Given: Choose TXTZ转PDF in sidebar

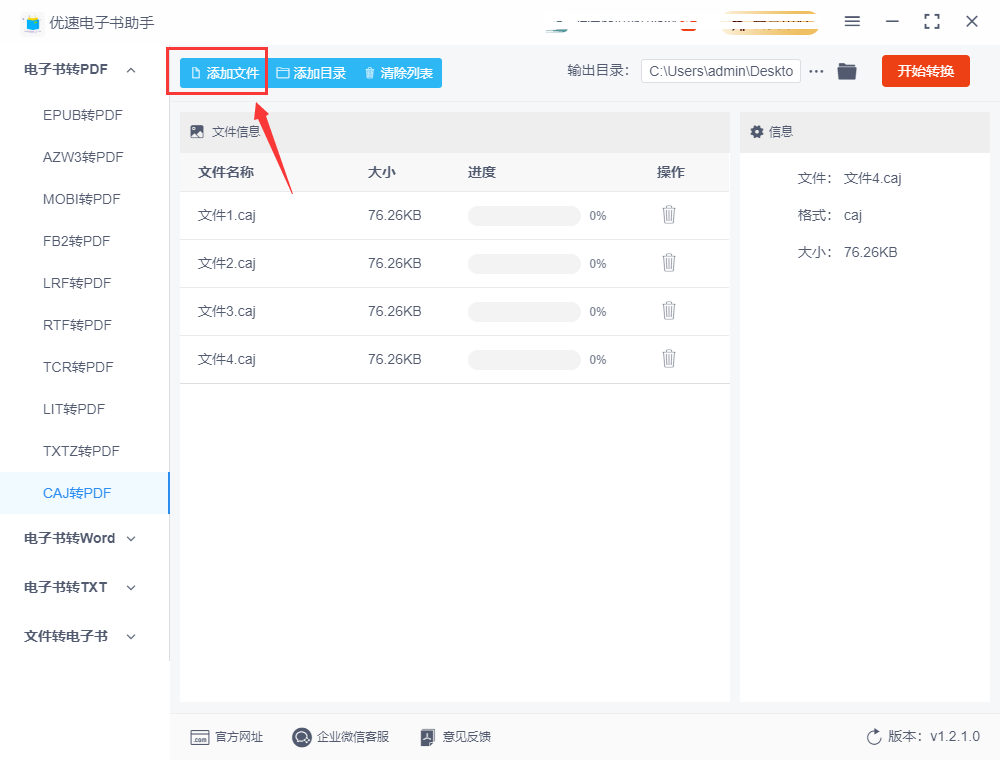Looking at the screenshot, I should (x=81, y=451).
